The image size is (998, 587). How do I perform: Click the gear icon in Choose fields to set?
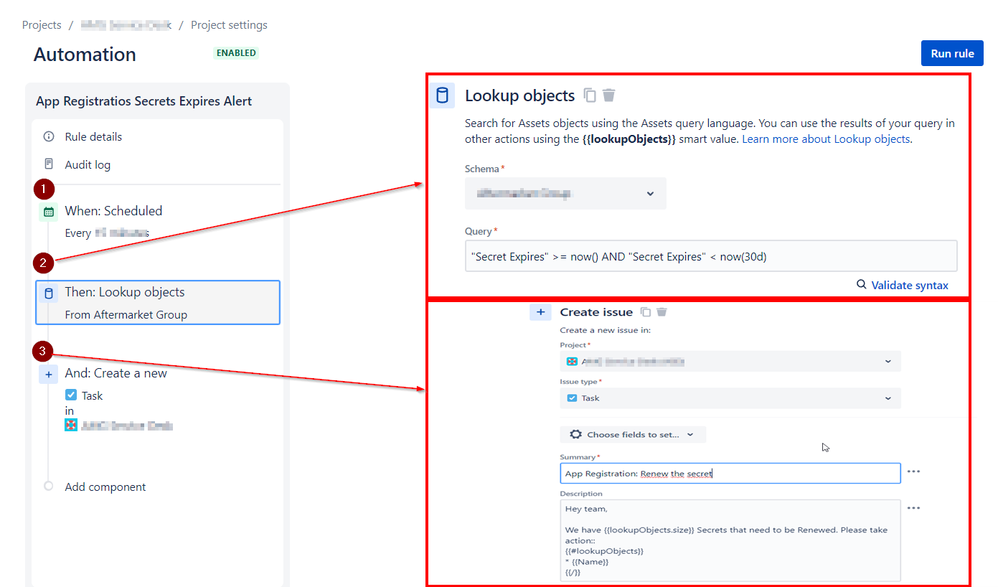point(575,434)
